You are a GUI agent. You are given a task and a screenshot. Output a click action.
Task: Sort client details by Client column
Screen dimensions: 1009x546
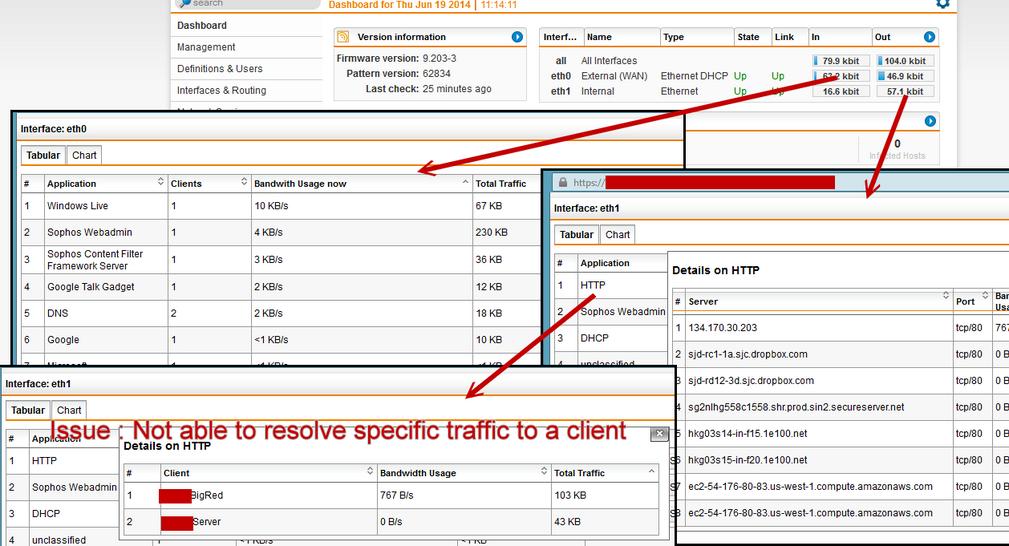(x=268, y=473)
